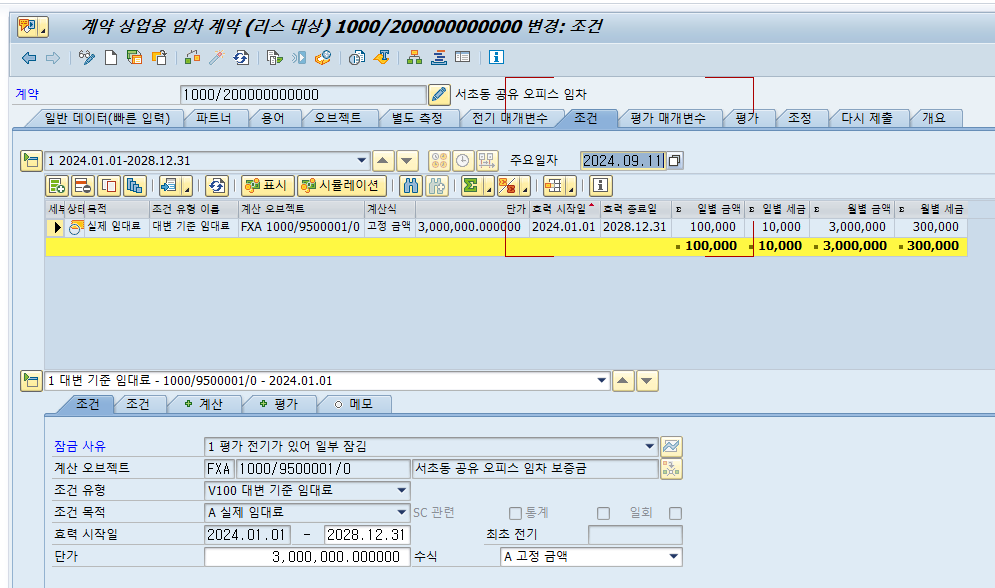Open the sigma total dropdown arrow
This screenshot has width=995, height=588.
point(489,186)
